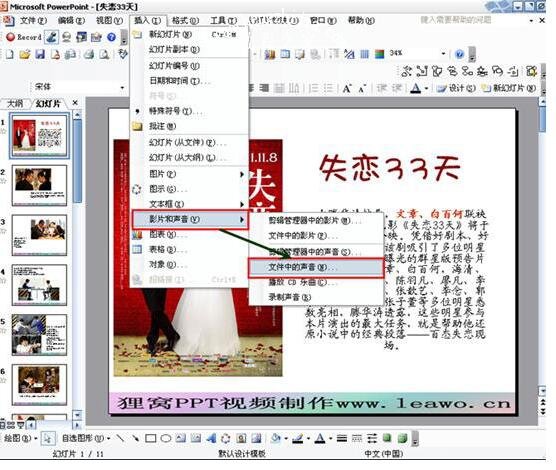
Task: Click the 设计 design button
Action: [x=457, y=88]
